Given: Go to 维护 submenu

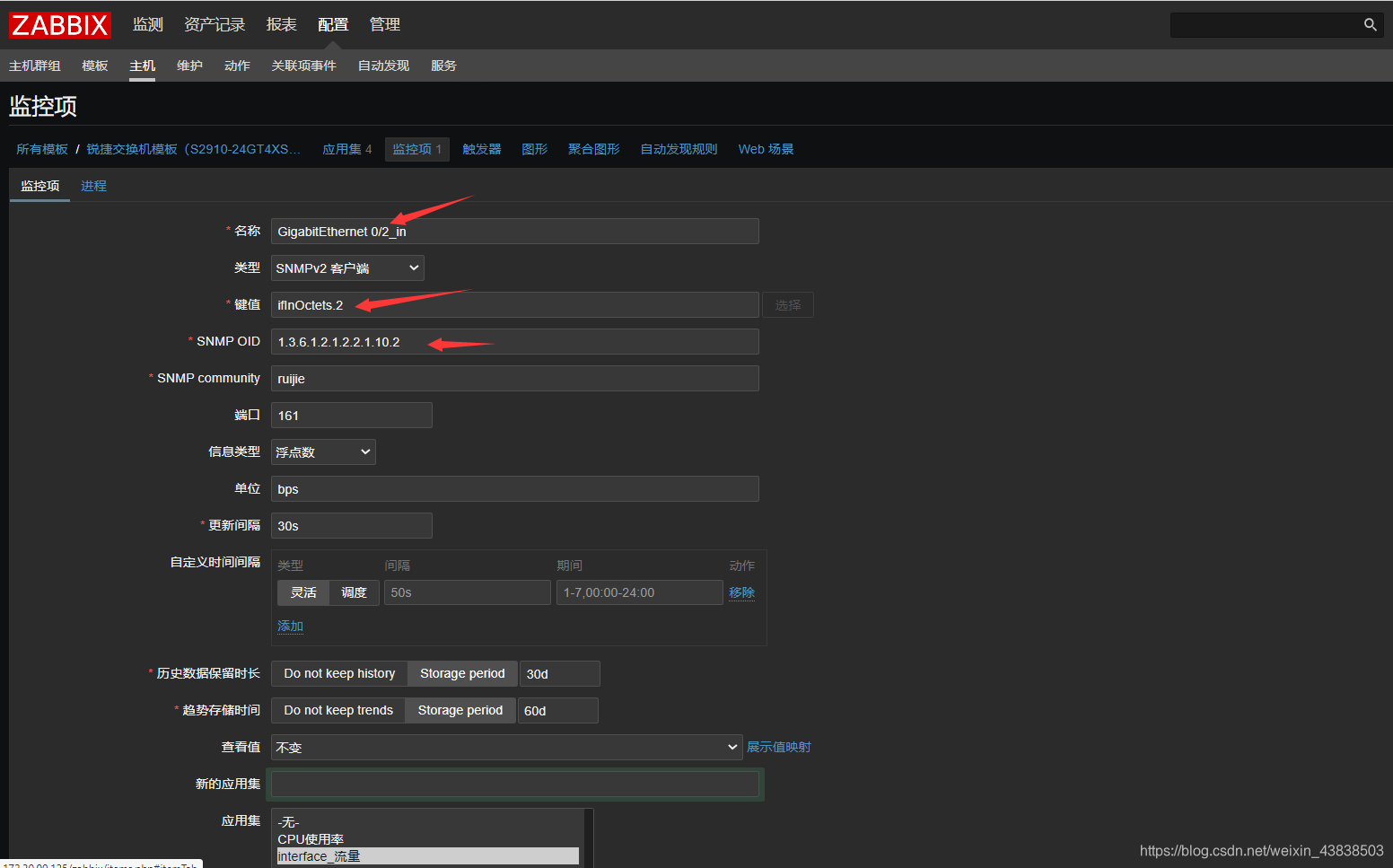Looking at the screenshot, I should (189, 66).
